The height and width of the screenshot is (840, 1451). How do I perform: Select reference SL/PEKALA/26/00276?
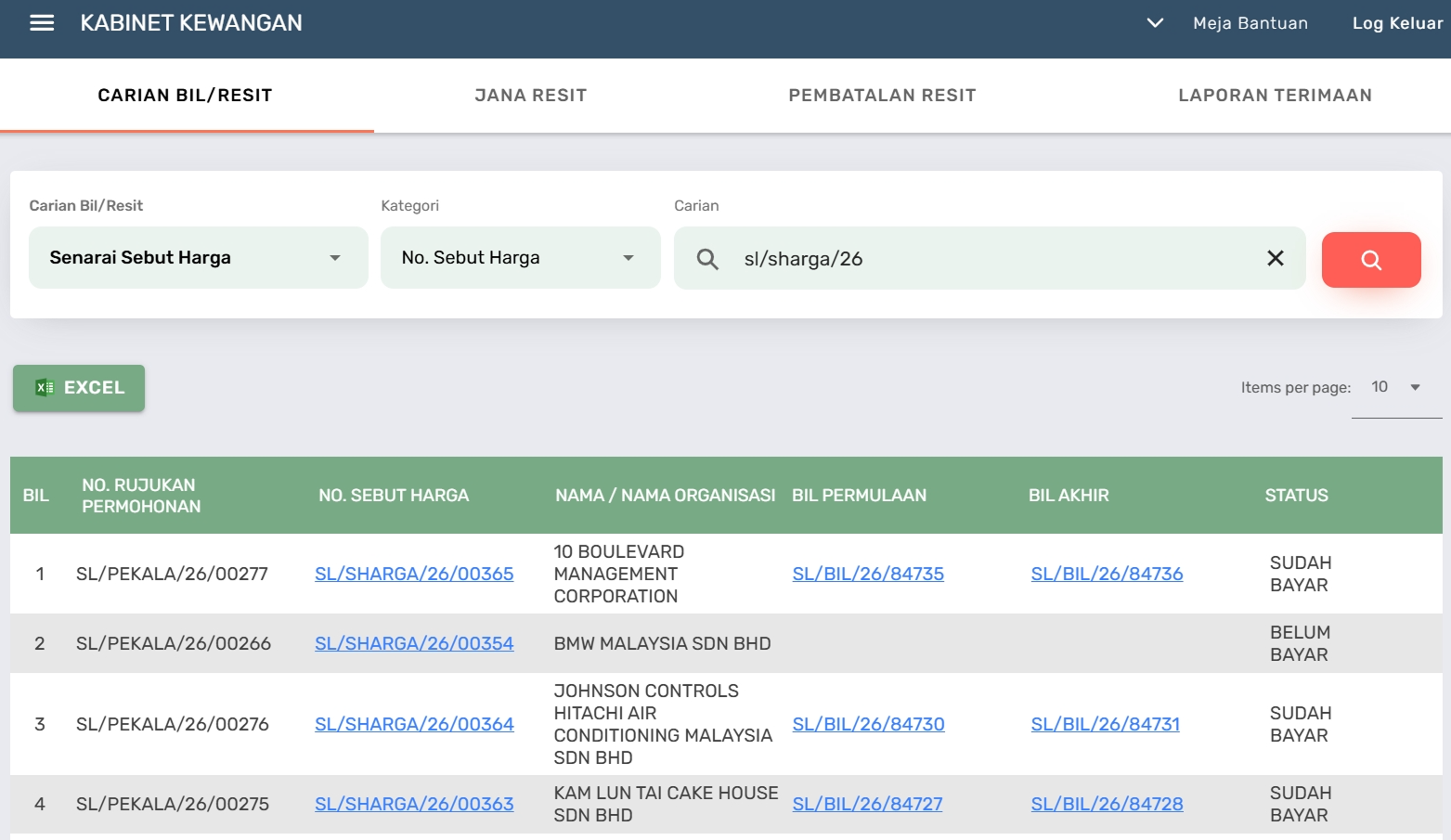pyautogui.click(x=173, y=724)
